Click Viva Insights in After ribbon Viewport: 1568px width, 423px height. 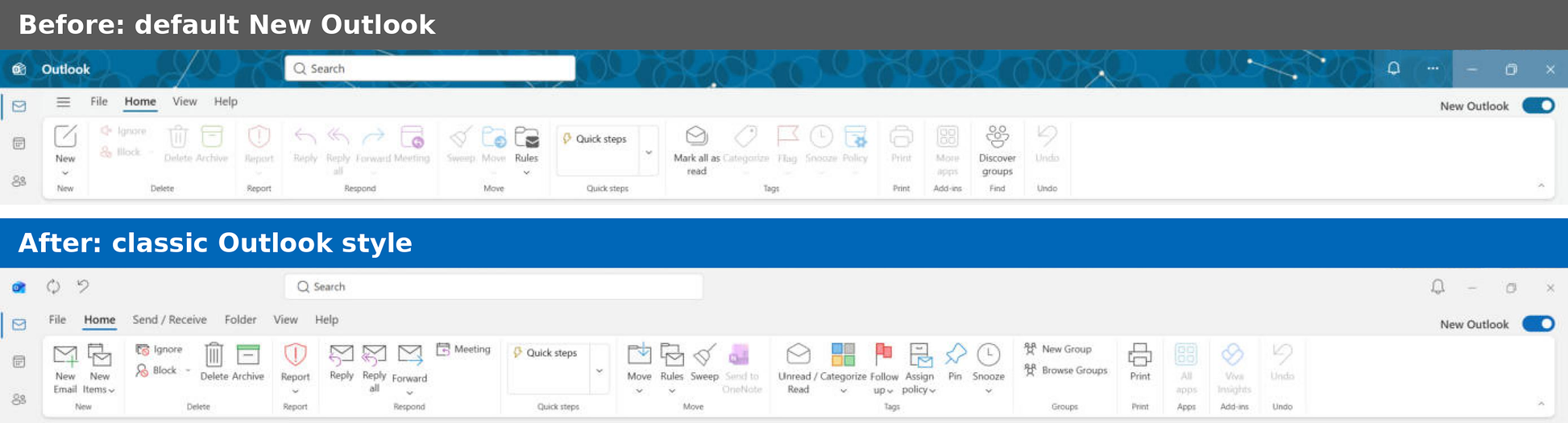(x=1234, y=368)
